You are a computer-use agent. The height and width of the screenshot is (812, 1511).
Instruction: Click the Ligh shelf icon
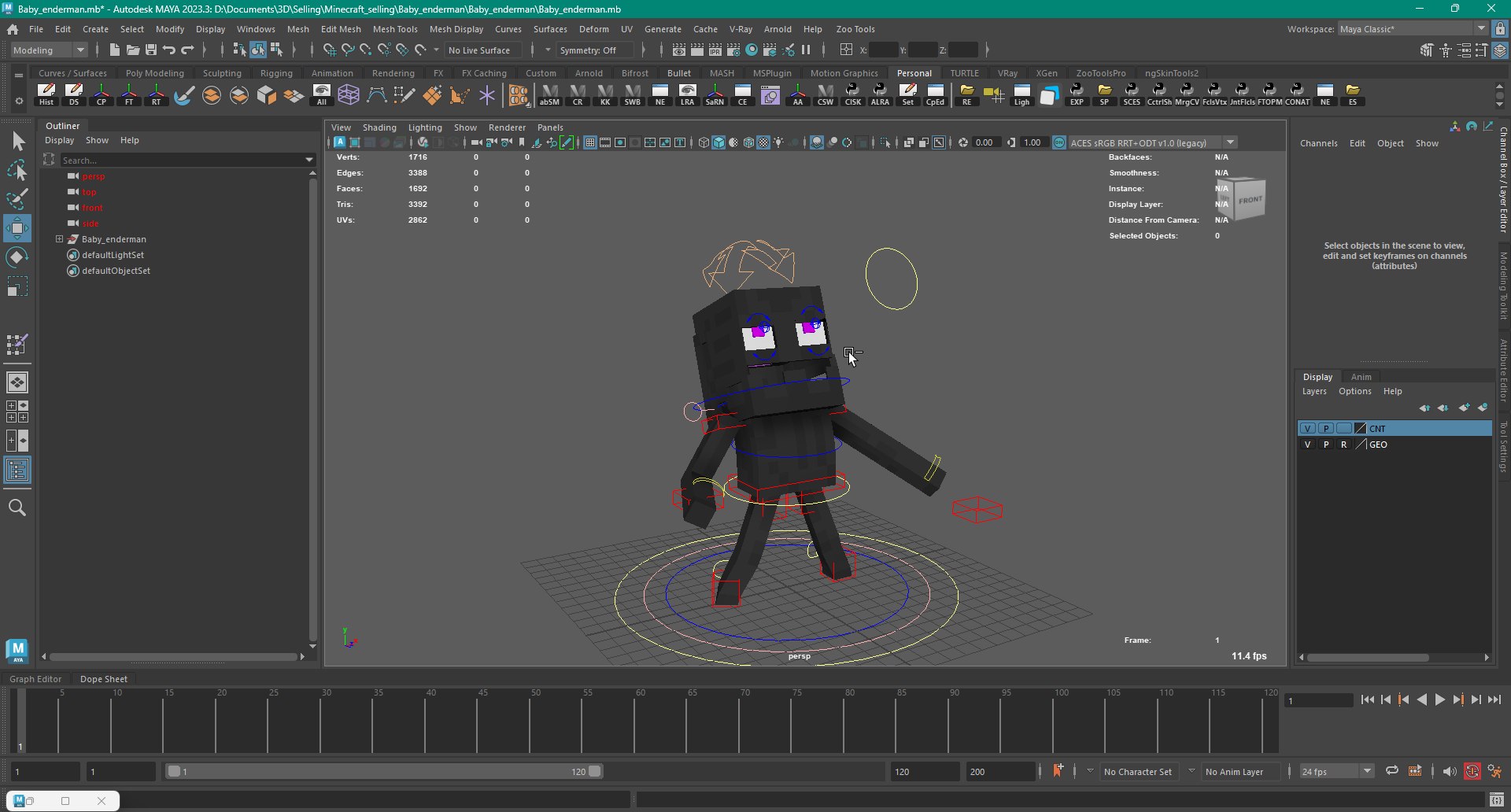pyautogui.click(x=1021, y=94)
